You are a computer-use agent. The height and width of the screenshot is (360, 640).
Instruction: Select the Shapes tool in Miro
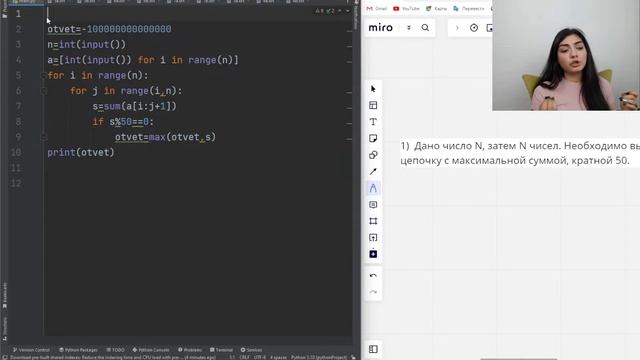pos(373,155)
